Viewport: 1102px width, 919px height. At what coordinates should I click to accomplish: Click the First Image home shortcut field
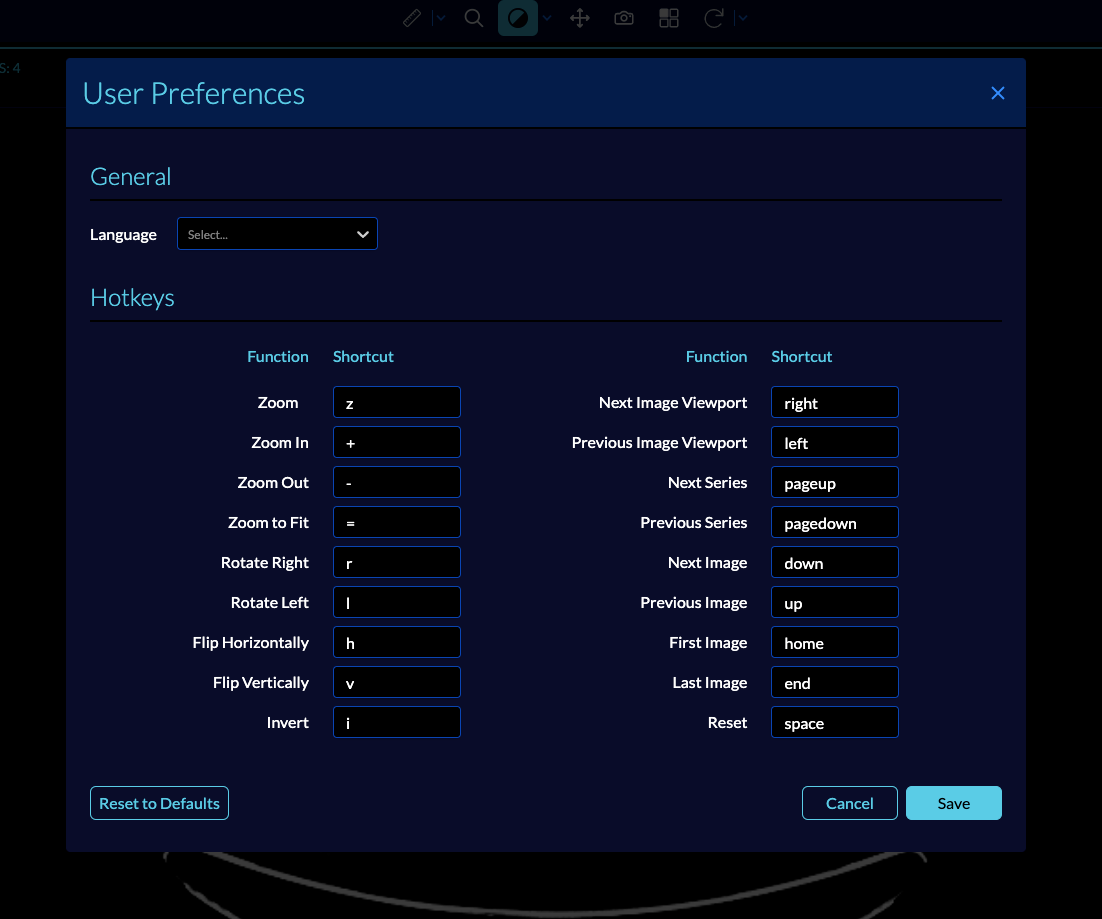click(x=834, y=642)
